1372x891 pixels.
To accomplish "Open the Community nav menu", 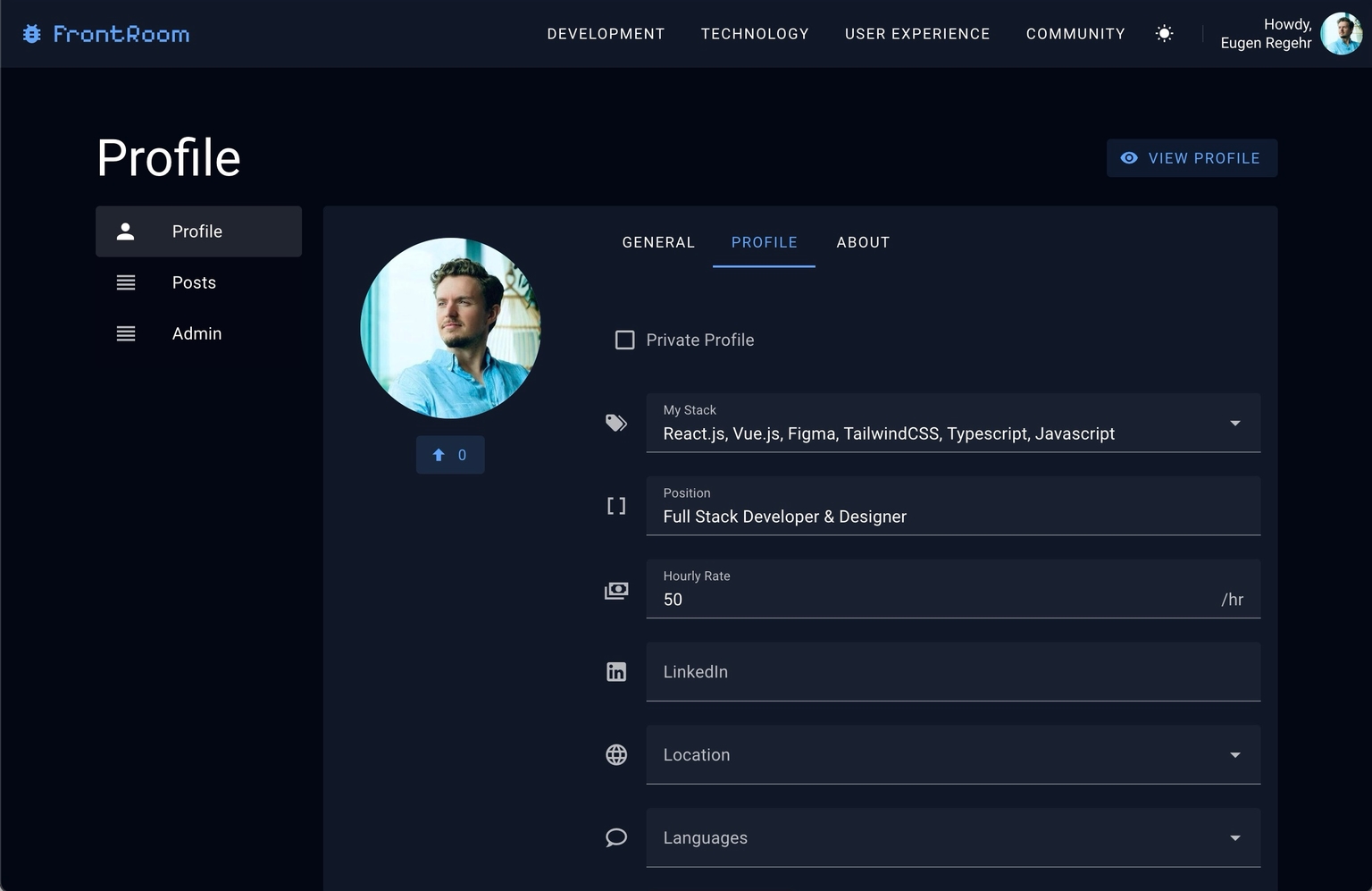I will [x=1075, y=34].
